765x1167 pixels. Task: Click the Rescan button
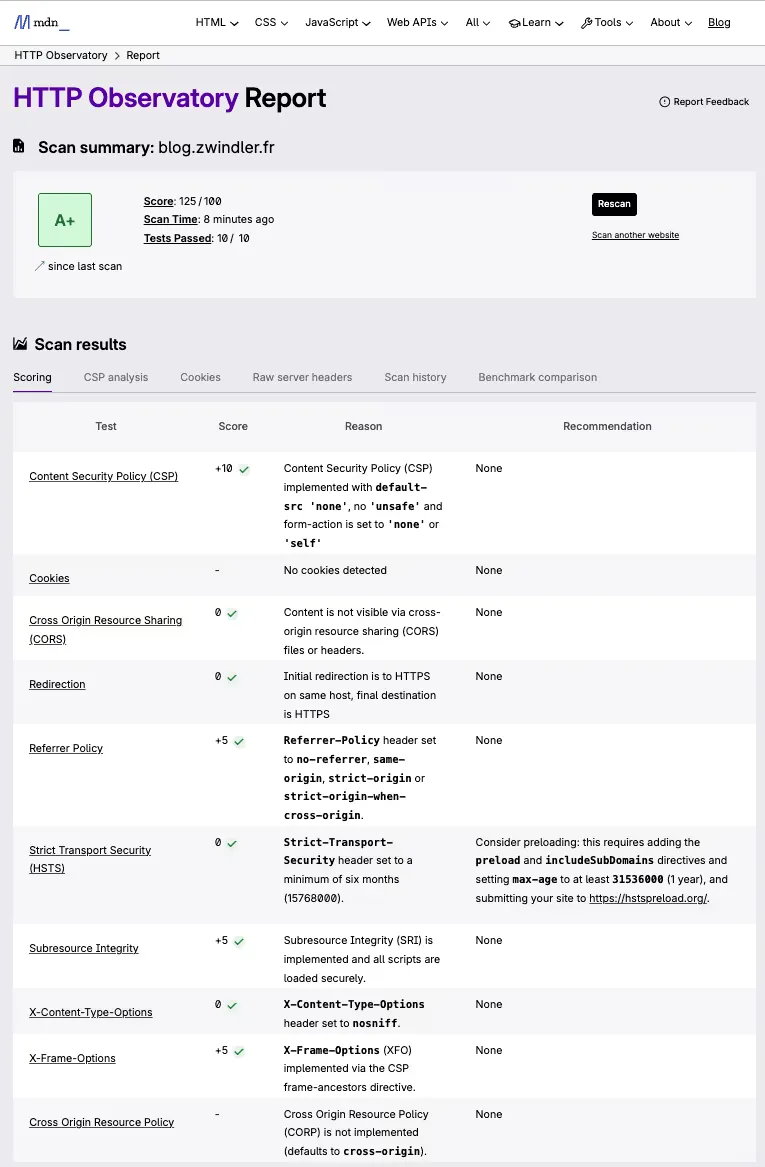[613, 204]
